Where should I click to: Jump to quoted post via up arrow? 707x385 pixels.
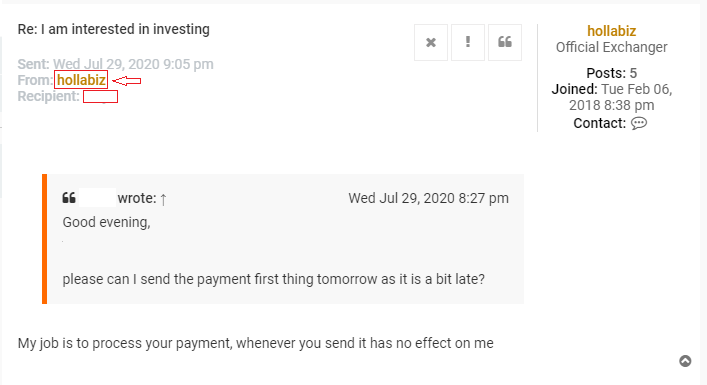pyautogui.click(x=163, y=199)
